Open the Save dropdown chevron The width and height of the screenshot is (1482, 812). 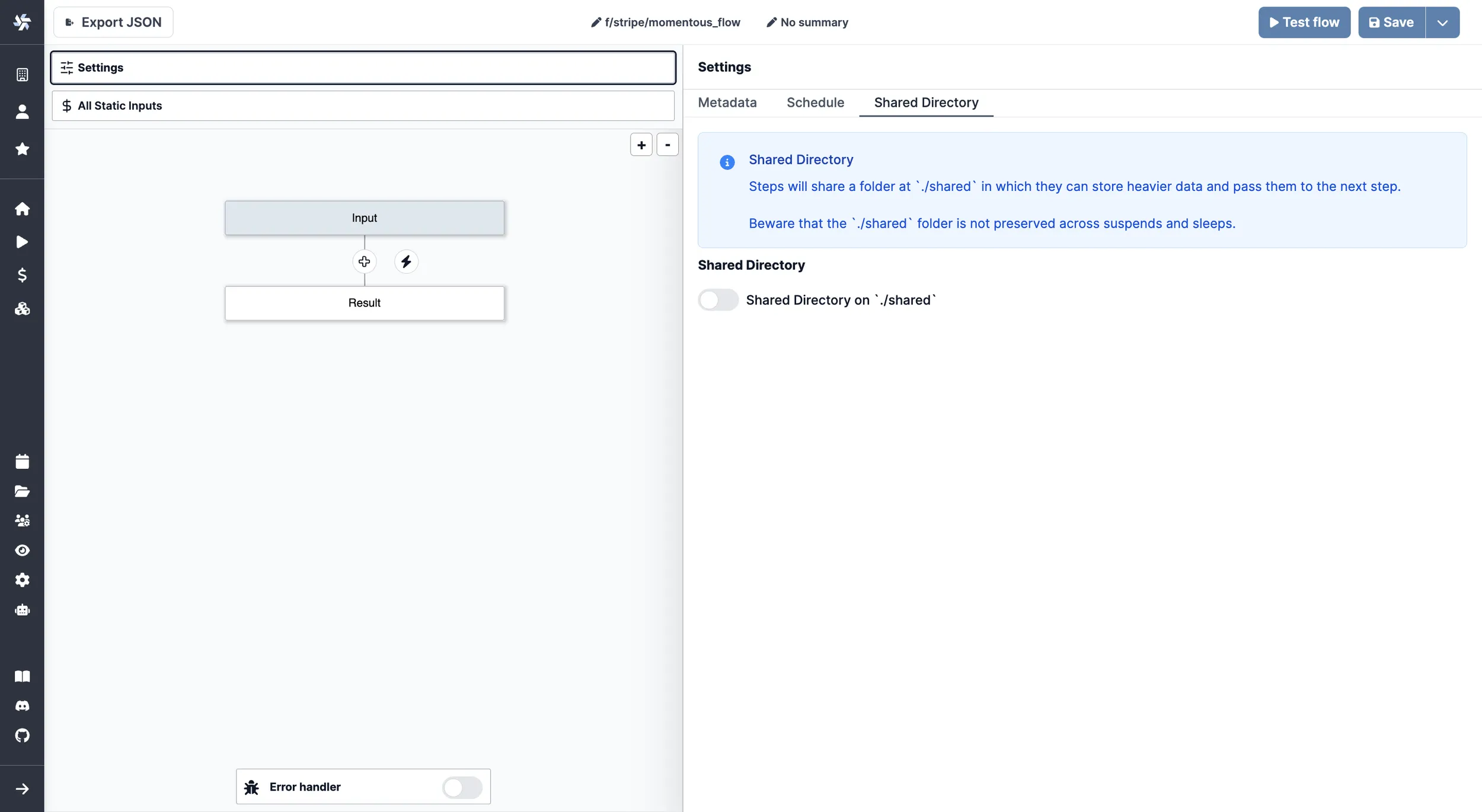point(1442,22)
